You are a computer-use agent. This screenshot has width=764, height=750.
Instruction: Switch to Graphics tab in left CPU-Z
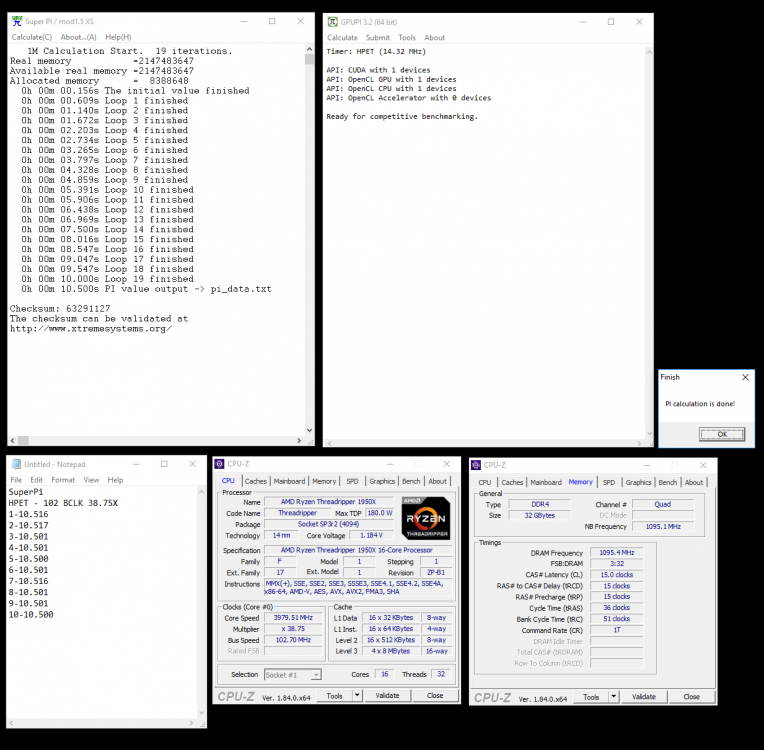click(382, 481)
